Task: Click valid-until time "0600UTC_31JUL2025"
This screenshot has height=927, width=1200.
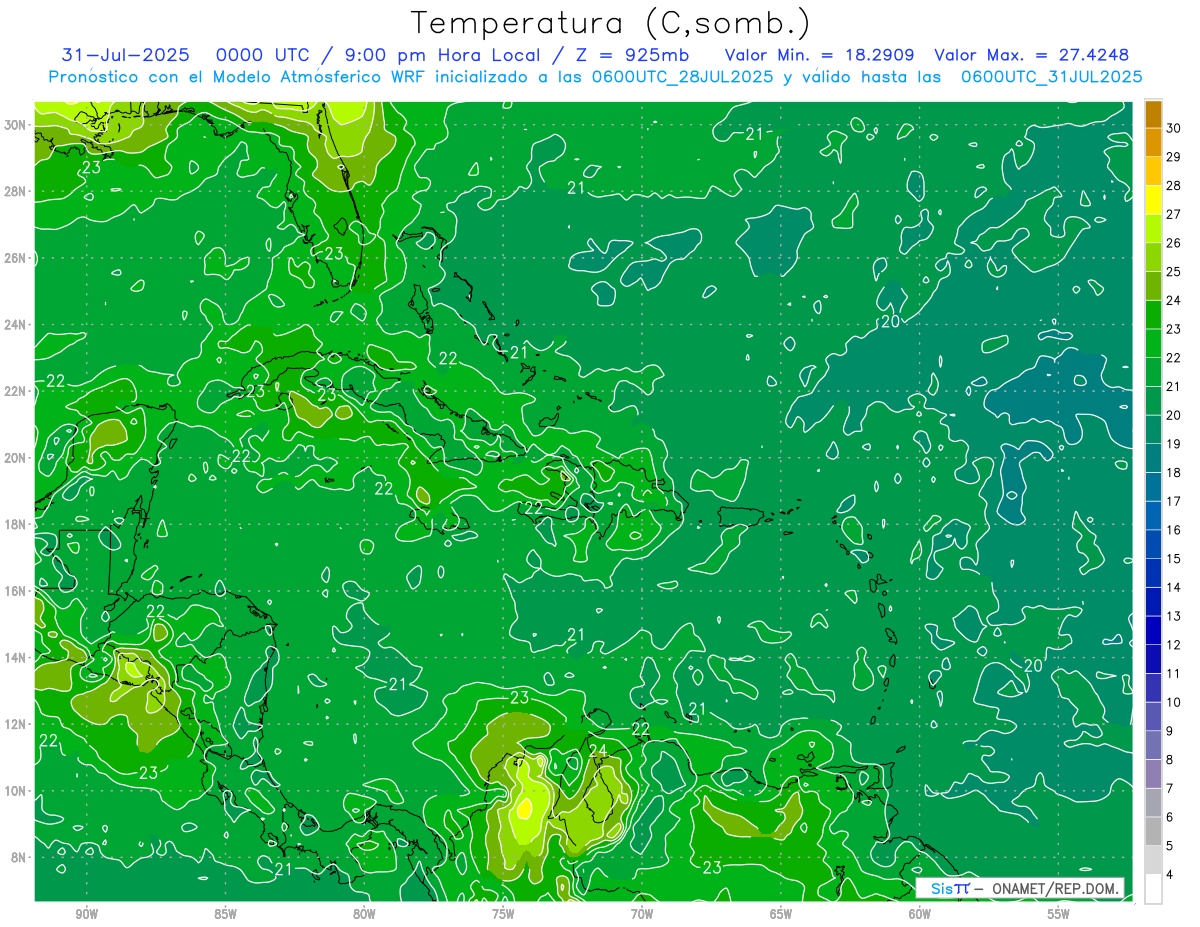Action: tap(1052, 76)
